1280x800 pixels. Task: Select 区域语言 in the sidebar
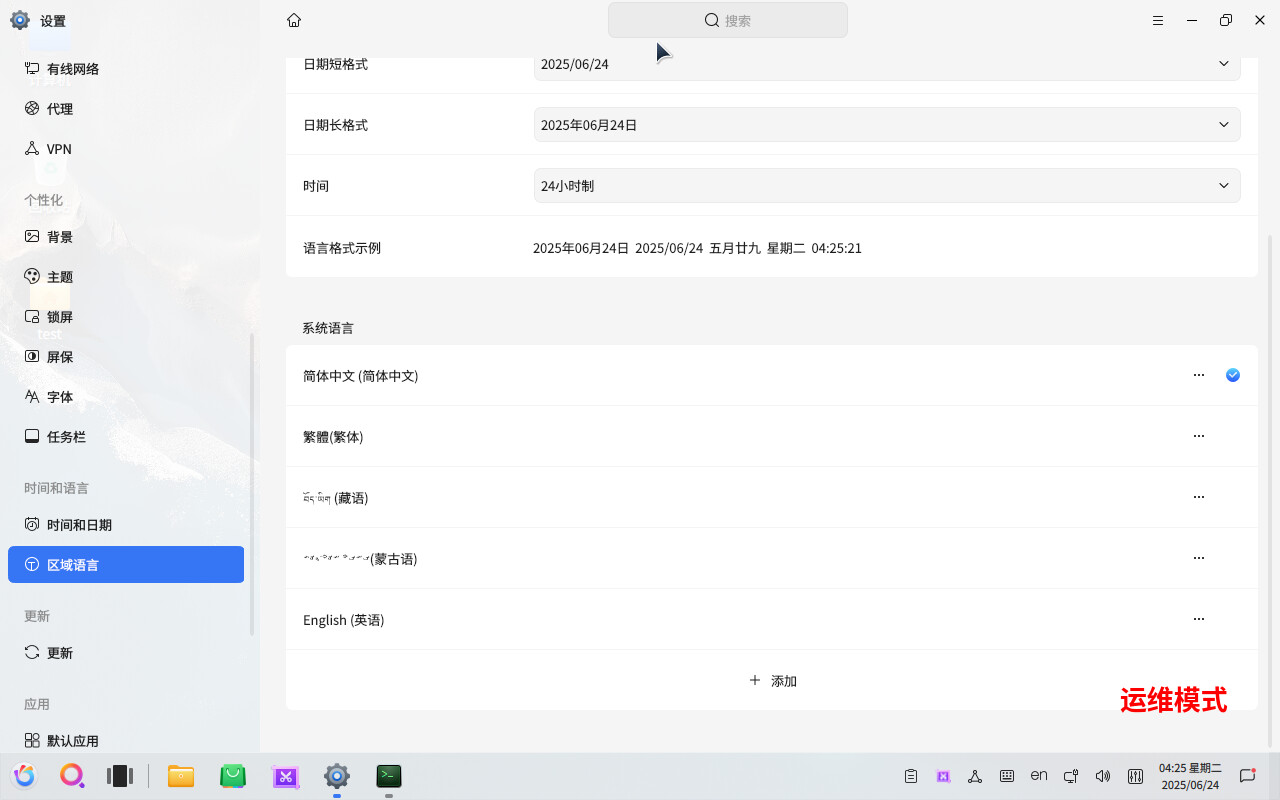coord(126,565)
